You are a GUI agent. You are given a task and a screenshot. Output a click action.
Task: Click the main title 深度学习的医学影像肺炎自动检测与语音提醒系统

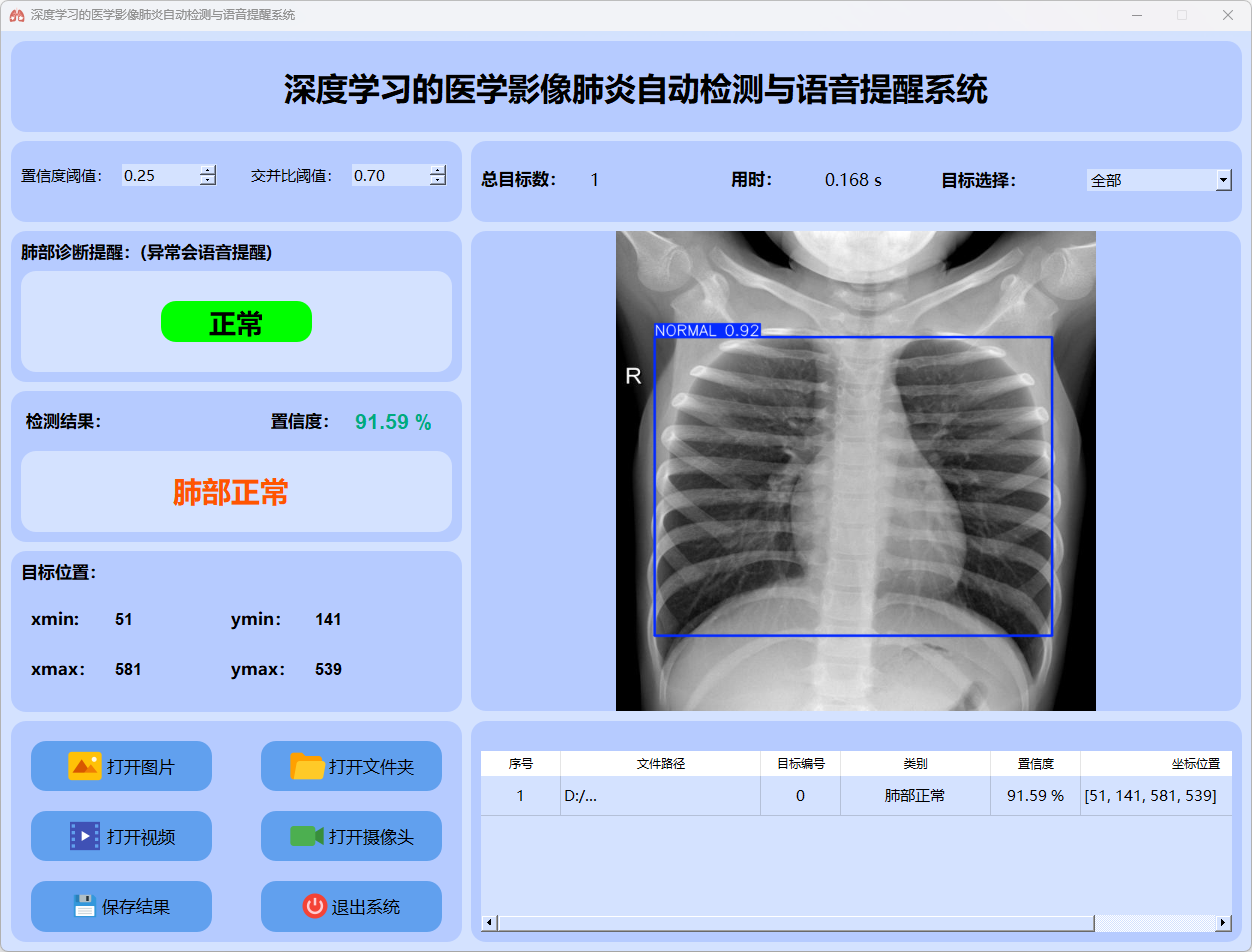click(x=636, y=89)
